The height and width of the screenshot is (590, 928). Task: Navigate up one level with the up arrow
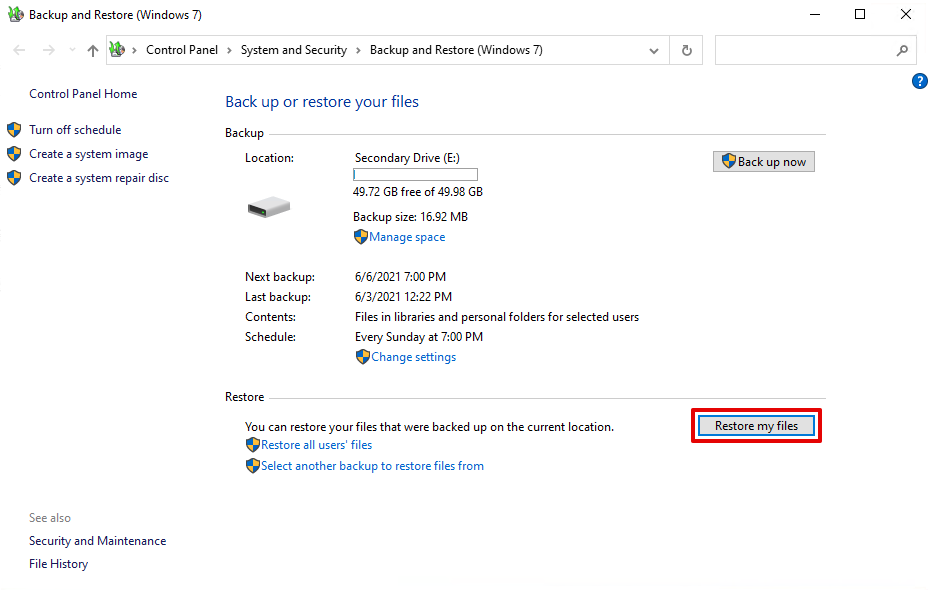click(x=92, y=50)
